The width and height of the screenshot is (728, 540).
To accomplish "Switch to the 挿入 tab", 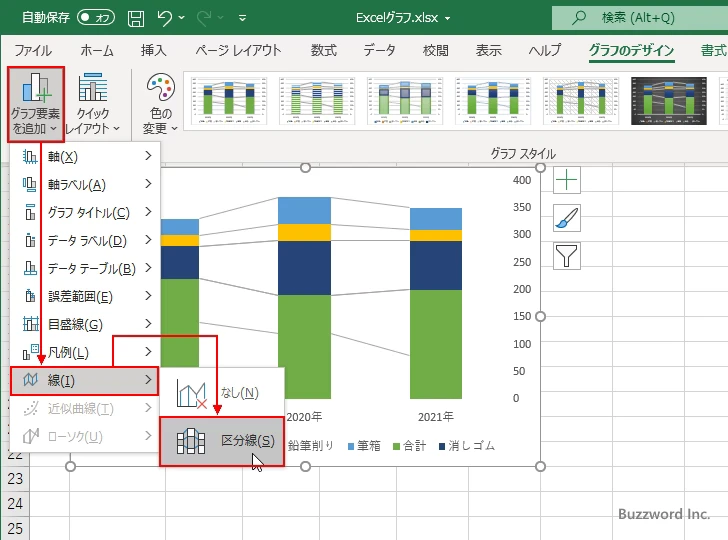I will tap(154, 50).
